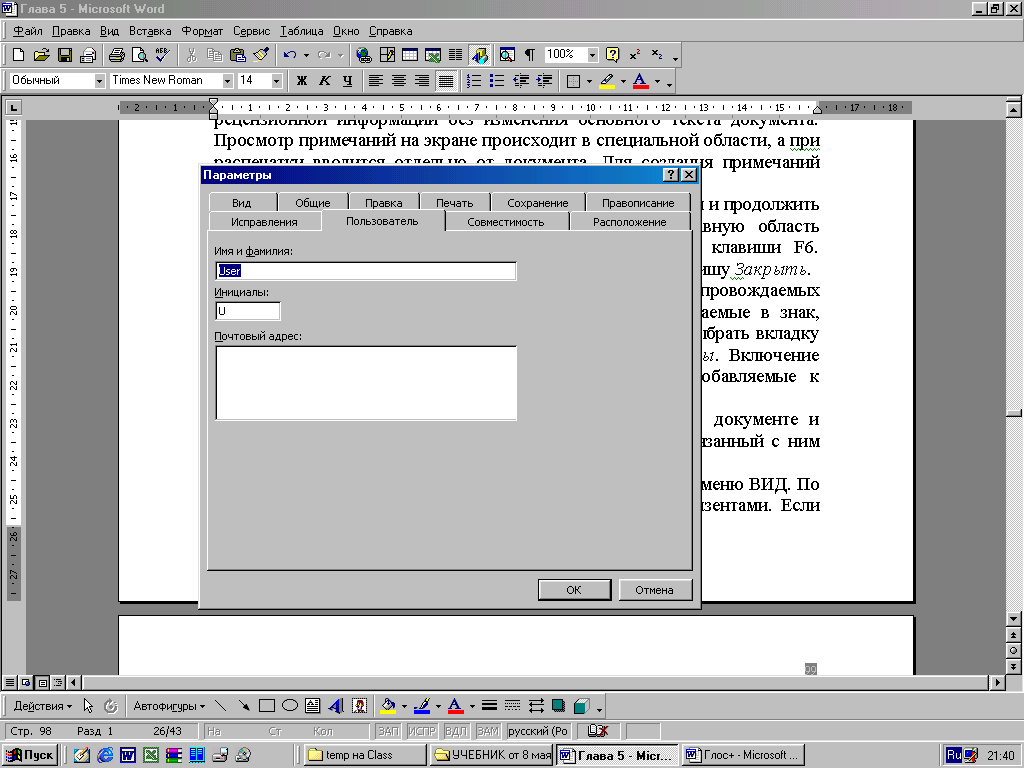Open the font size 14 dropdown
Image resolution: width=1024 pixels, height=768 pixels.
tap(276, 80)
